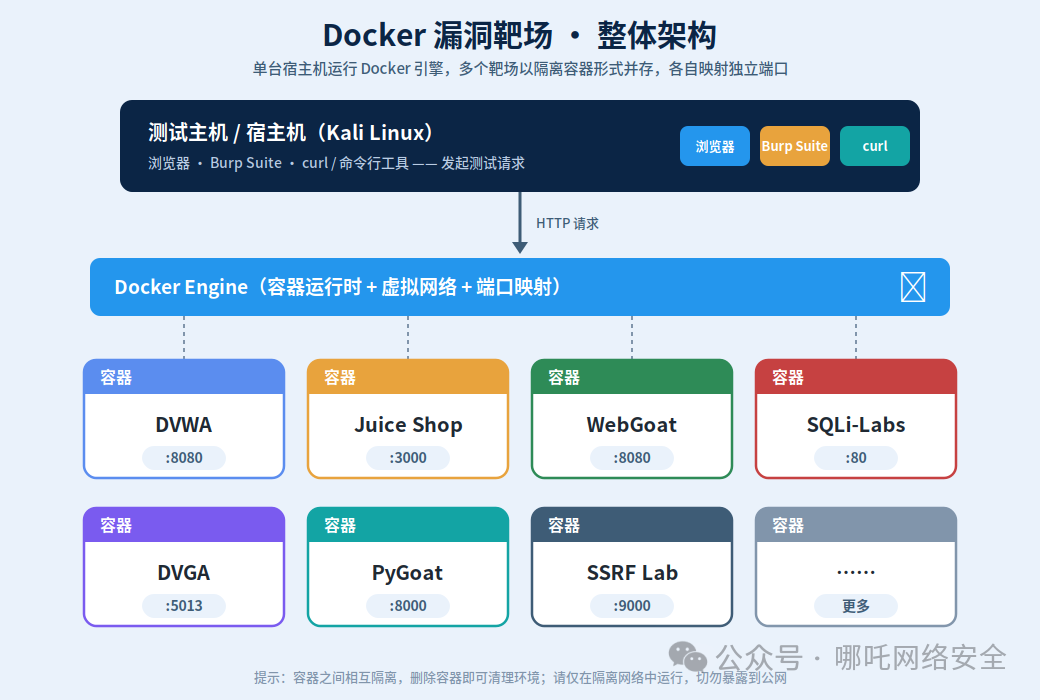Click the DVGA container name
Viewport: 1040px width, 700px height.
pos(184,573)
